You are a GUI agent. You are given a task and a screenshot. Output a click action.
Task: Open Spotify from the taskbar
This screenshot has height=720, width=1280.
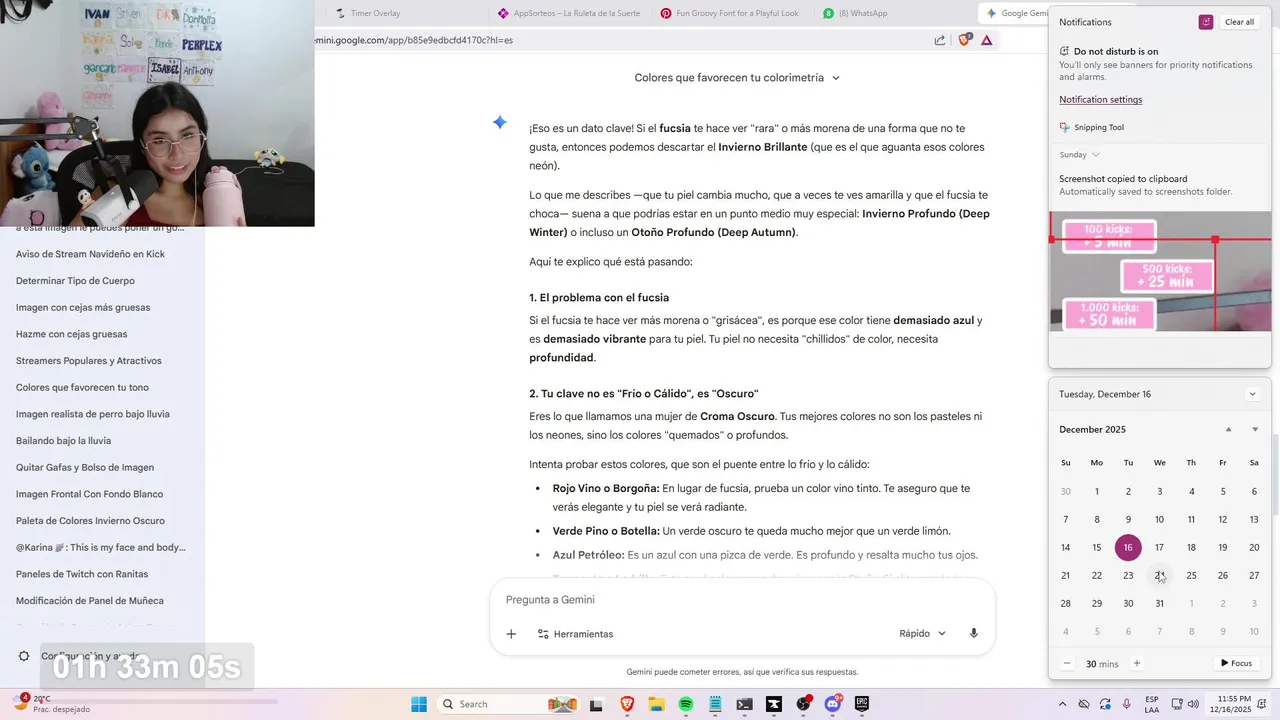[686, 704]
